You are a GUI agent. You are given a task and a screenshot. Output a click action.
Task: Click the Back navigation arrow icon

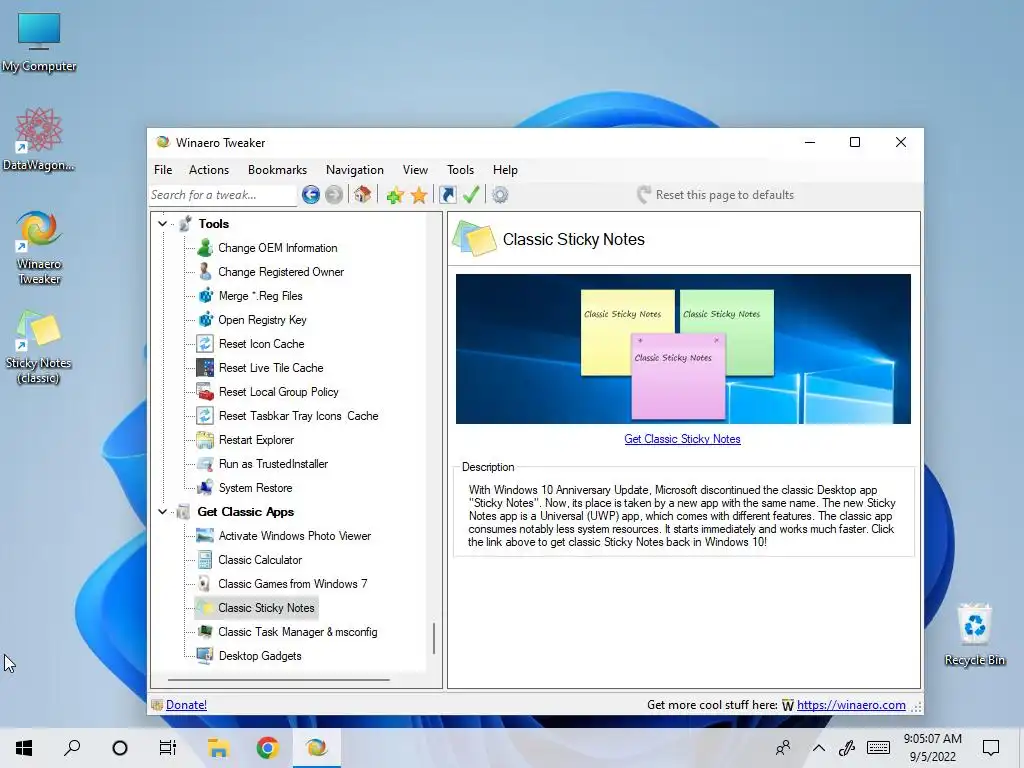coord(311,195)
